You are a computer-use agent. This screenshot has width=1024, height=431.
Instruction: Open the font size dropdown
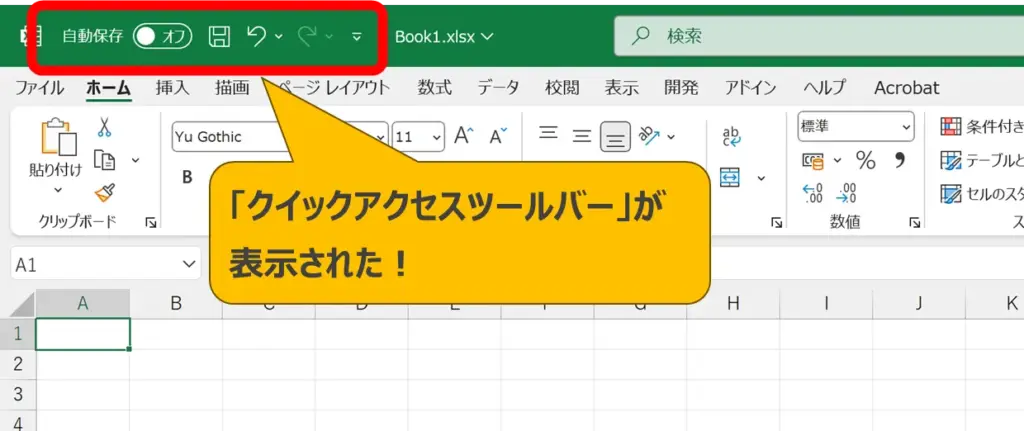pyautogui.click(x=436, y=137)
